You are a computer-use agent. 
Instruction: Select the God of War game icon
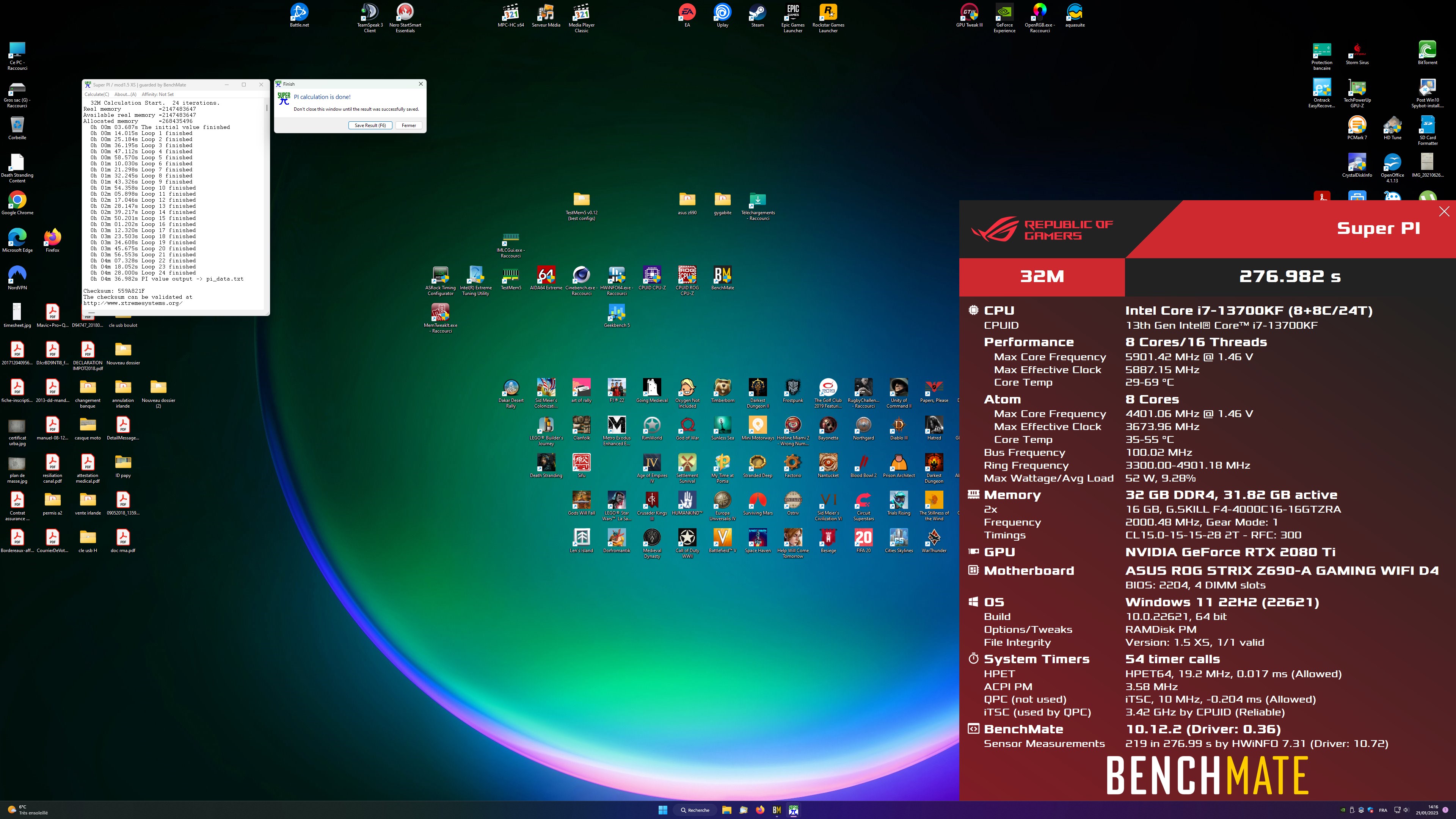[x=687, y=428]
